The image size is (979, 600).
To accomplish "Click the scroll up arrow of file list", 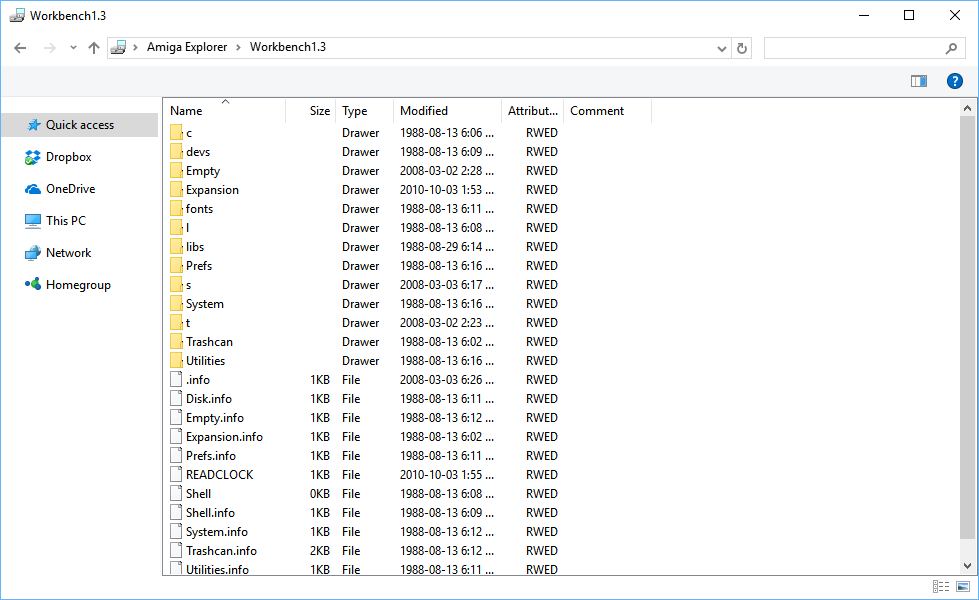I will tap(967, 109).
